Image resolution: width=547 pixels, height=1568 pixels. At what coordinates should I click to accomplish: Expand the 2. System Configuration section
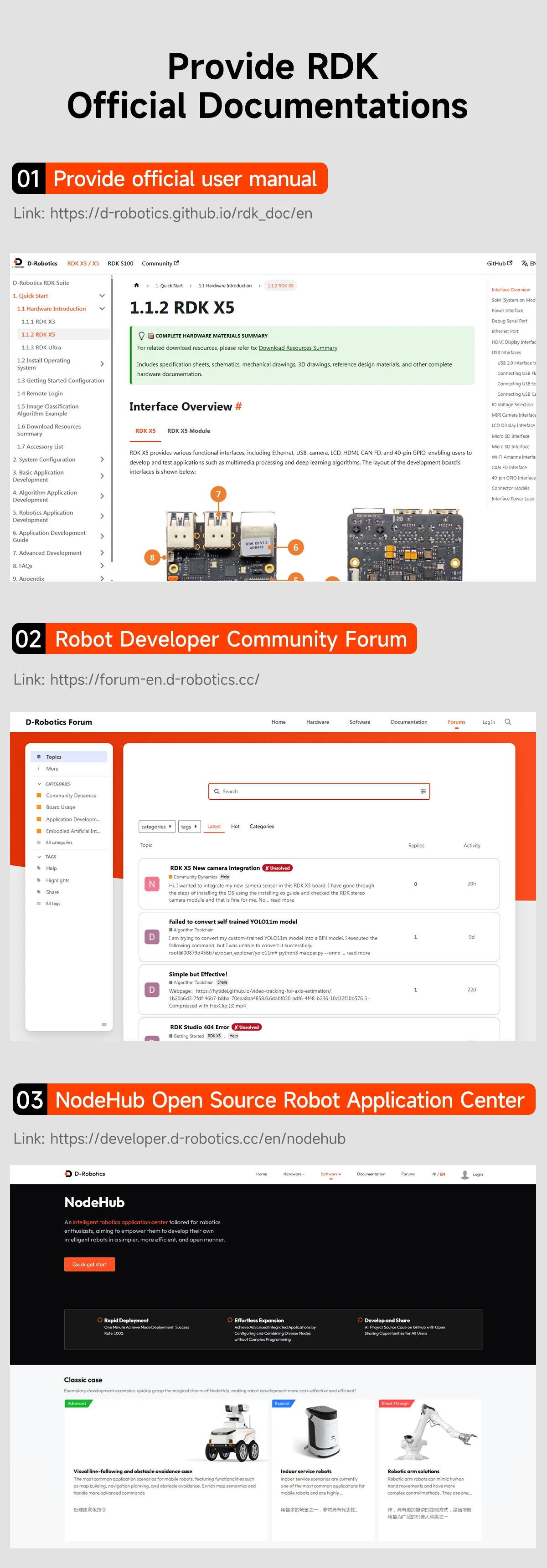[x=102, y=460]
